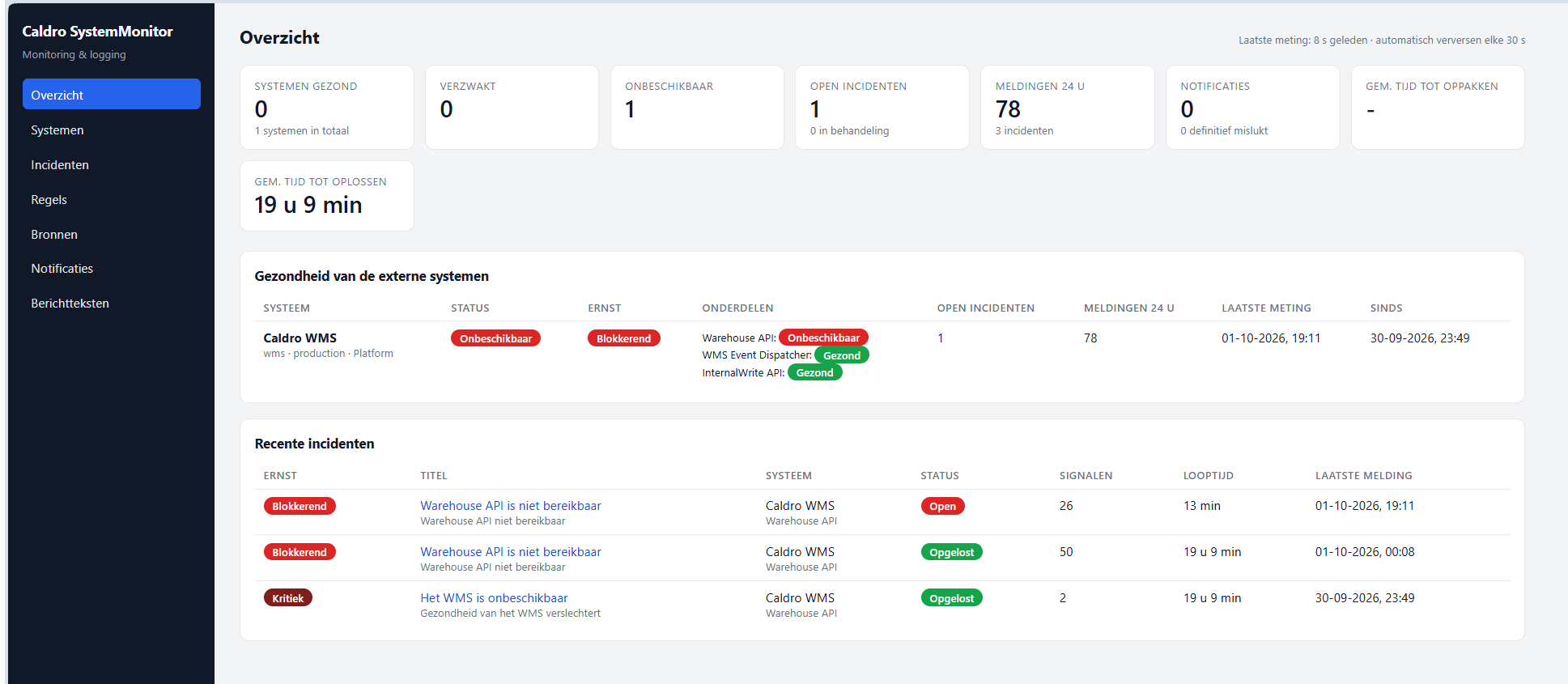This screenshot has height=684, width=1568.
Task: Click the Laatste meting value 01-10-2026, 19:11 in health table
Action: coord(1271,338)
